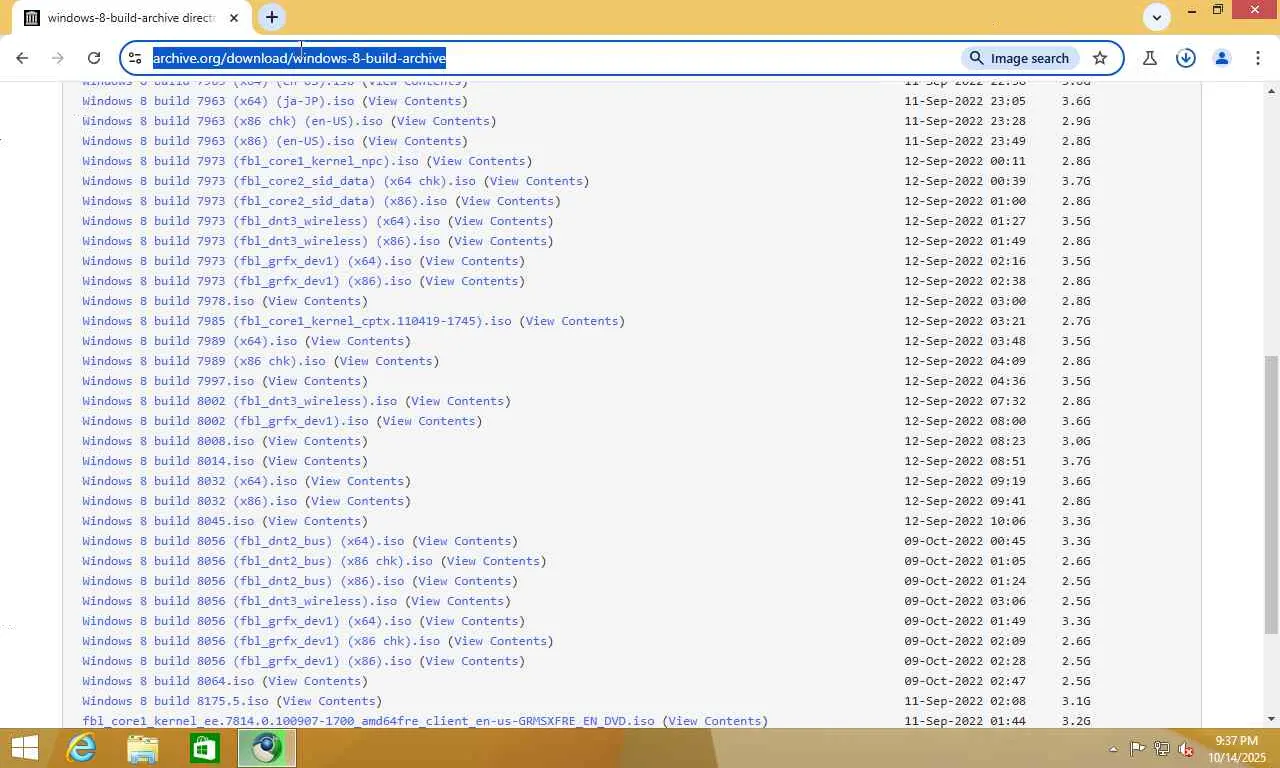Open Windows 8 build 7978.iso

click(168, 301)
